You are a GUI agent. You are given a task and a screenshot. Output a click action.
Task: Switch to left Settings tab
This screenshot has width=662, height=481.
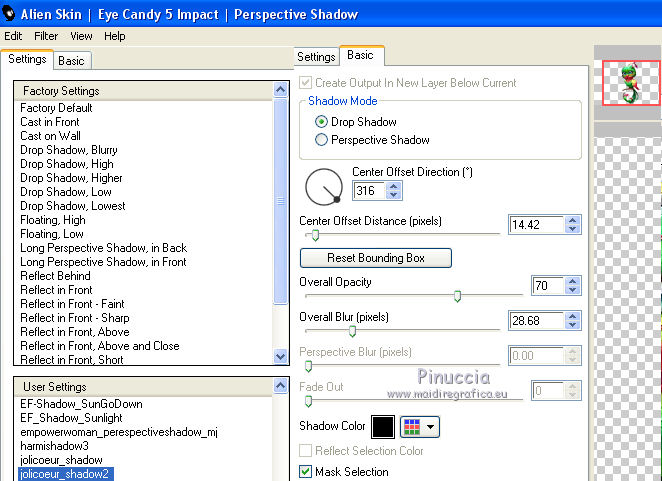[27, 59]
